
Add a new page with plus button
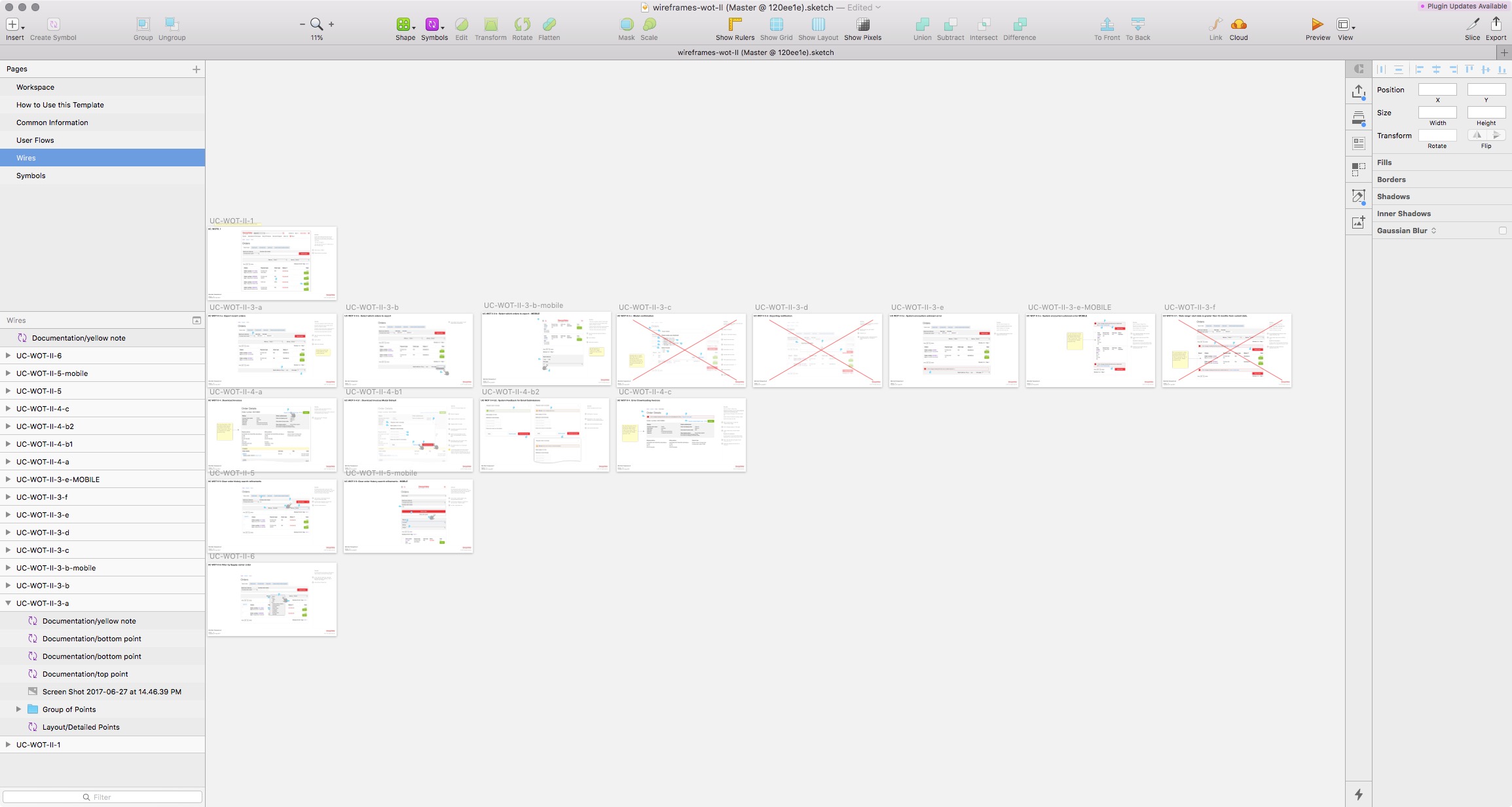pos(196,69)
